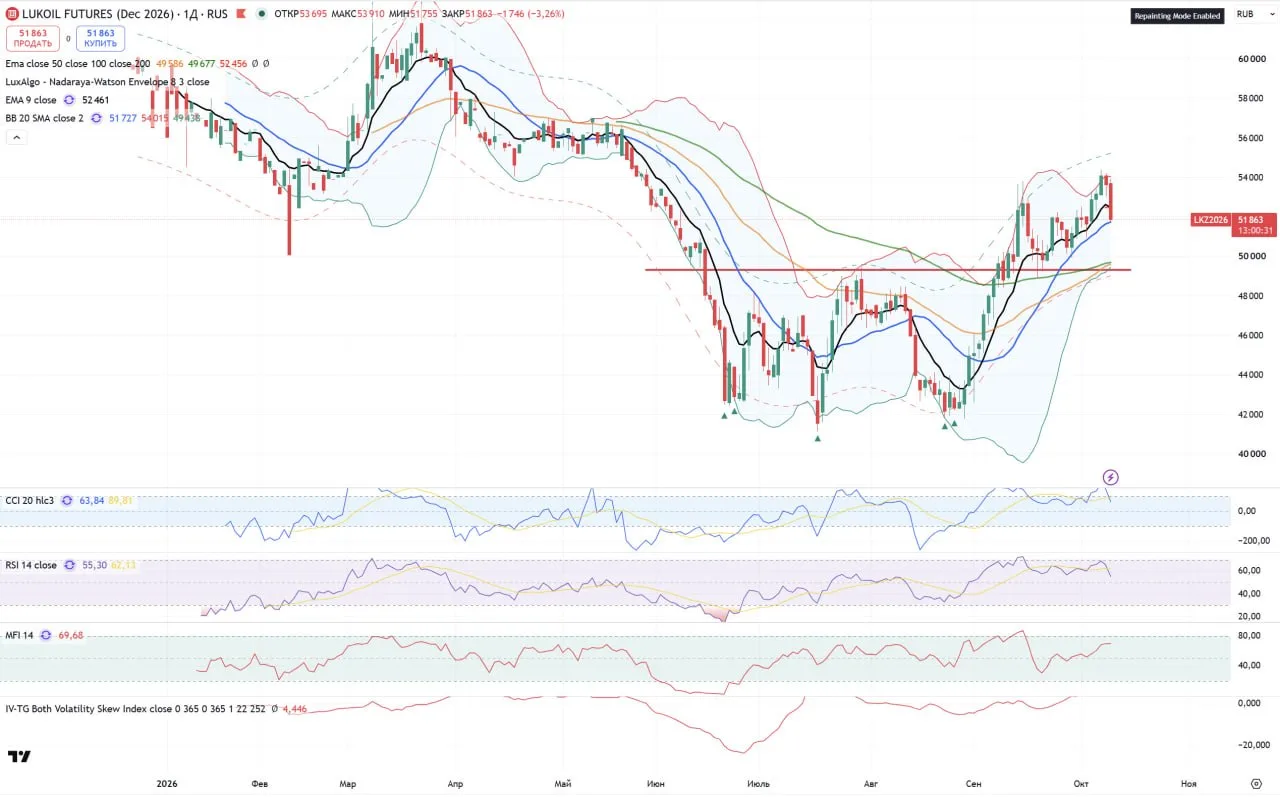The image size is (1280, 797).
Task: Click the Сен month label on time axis
Action: [973, 783]
